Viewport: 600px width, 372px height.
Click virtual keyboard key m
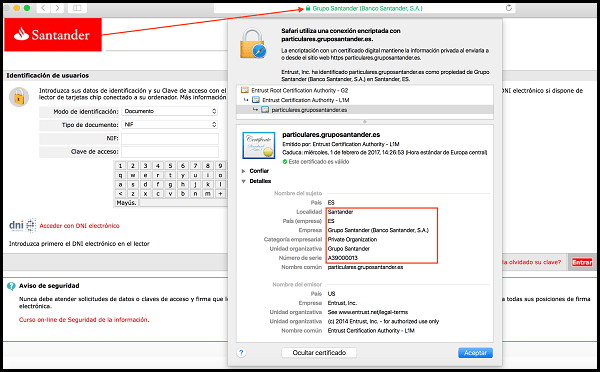pos(208,194)
